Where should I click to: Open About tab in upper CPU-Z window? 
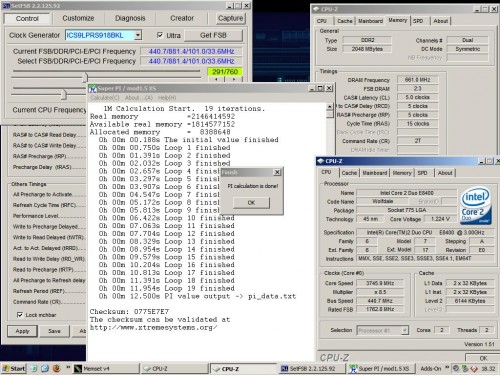pyautogui.click(x=440, y=21)
